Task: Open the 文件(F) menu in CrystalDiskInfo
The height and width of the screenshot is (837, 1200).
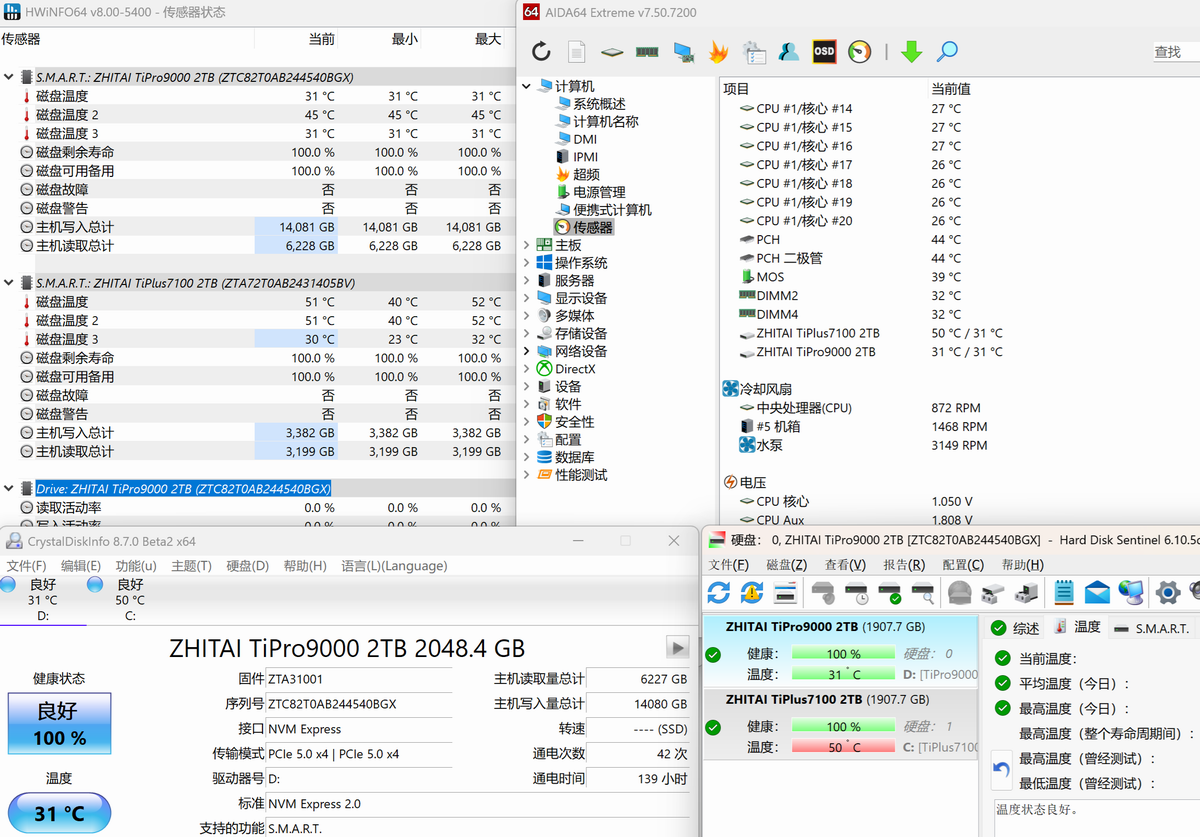Action: point(27,566)
